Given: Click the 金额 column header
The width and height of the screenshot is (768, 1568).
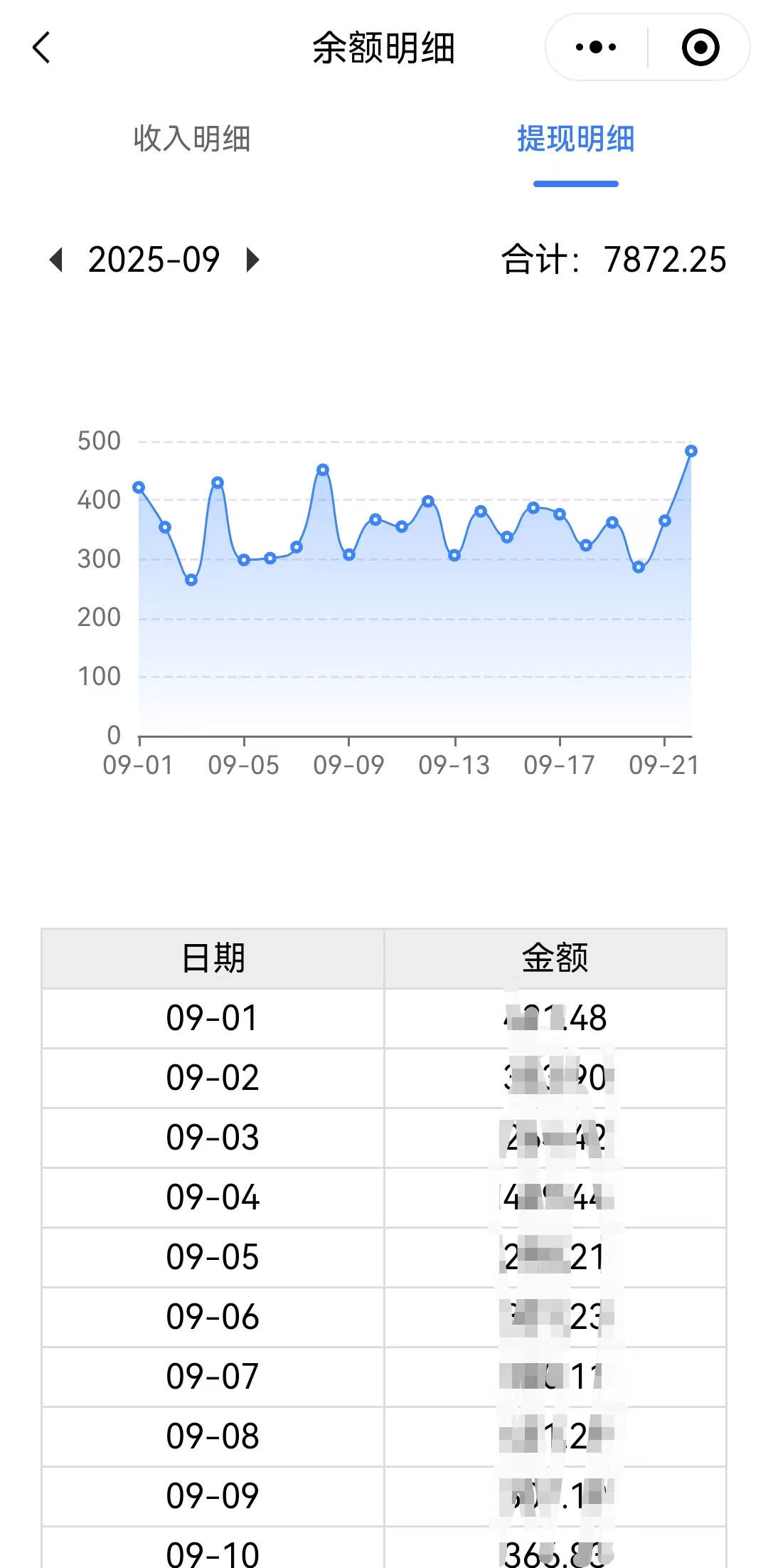Looking at the screenshot, I should (555, 958).
